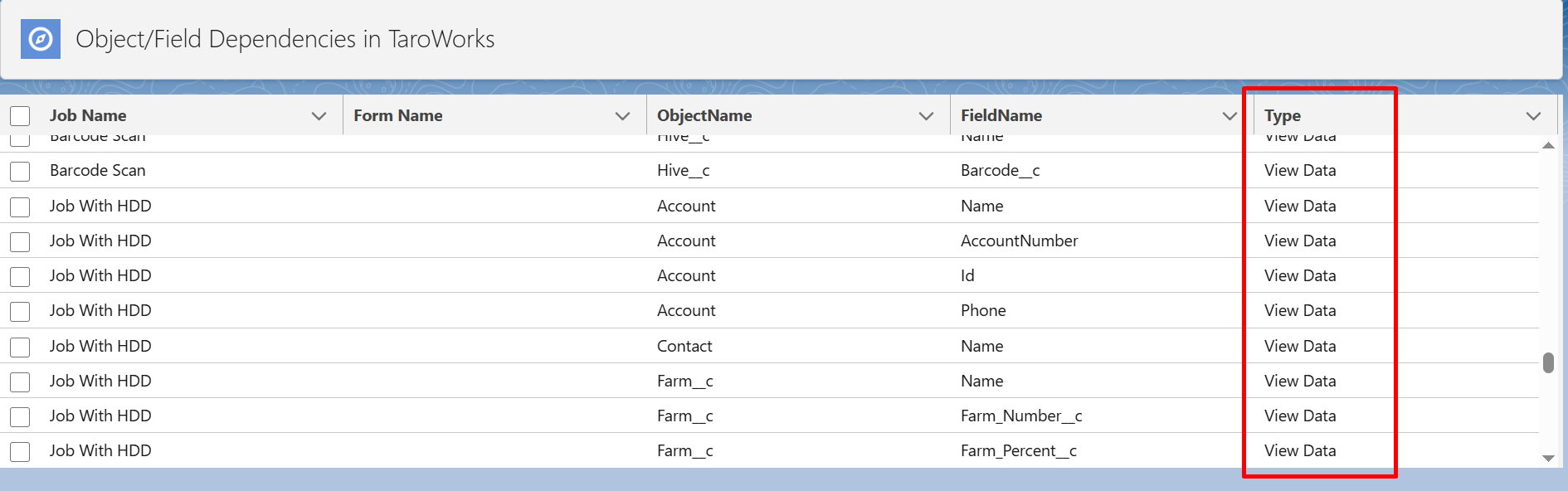Open the Form Name column dropdown arrow
Viewport: 1568px width, 491px height.
click(x=622, y=116)
